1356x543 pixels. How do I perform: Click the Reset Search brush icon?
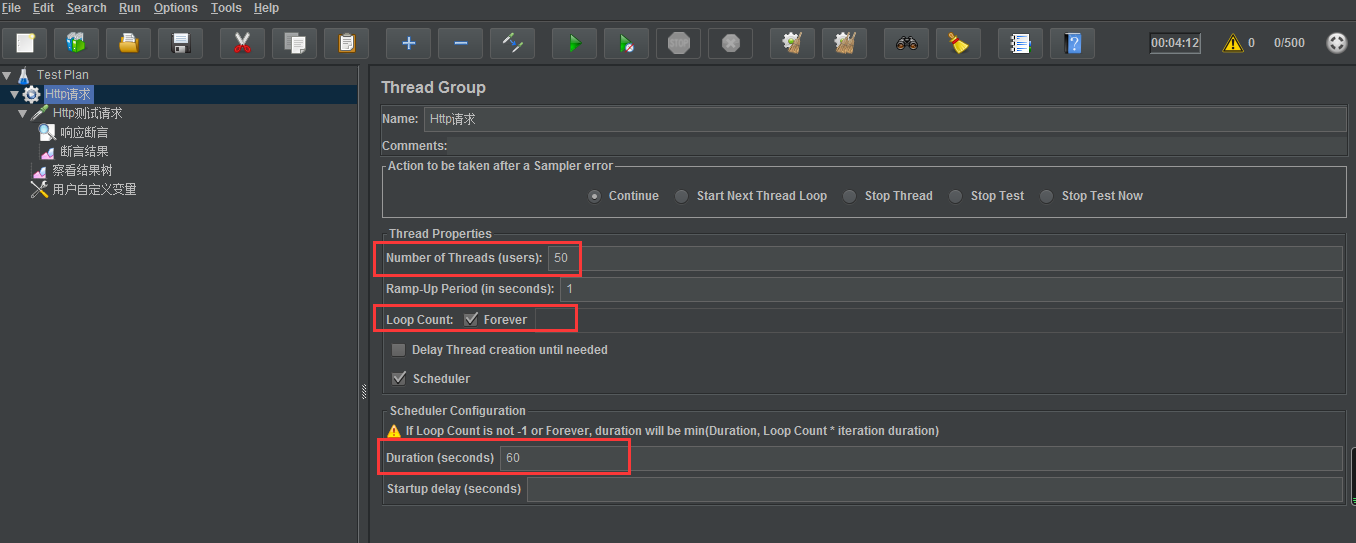958,43
